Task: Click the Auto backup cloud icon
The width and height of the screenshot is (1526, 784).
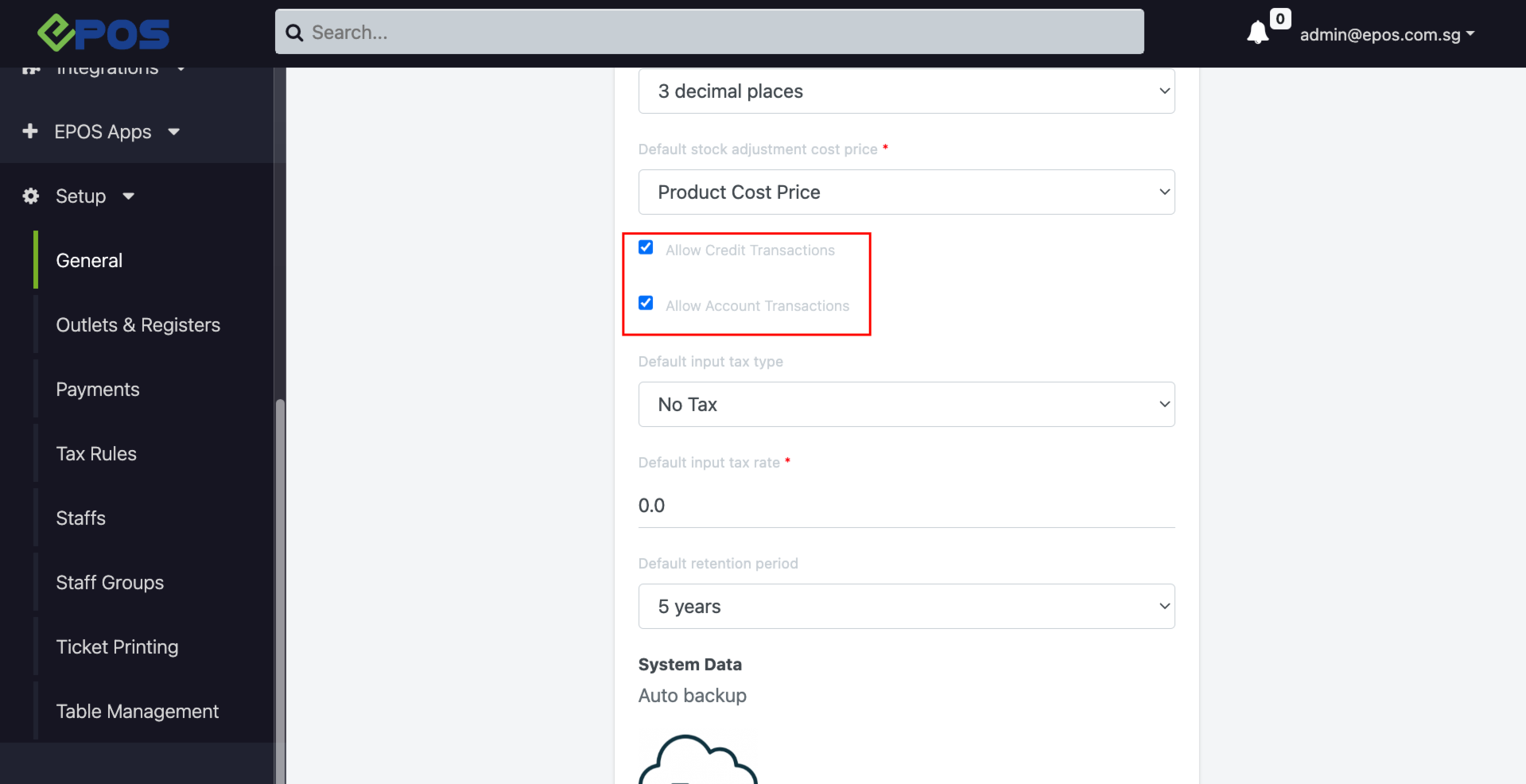Action: coord(697,760)
